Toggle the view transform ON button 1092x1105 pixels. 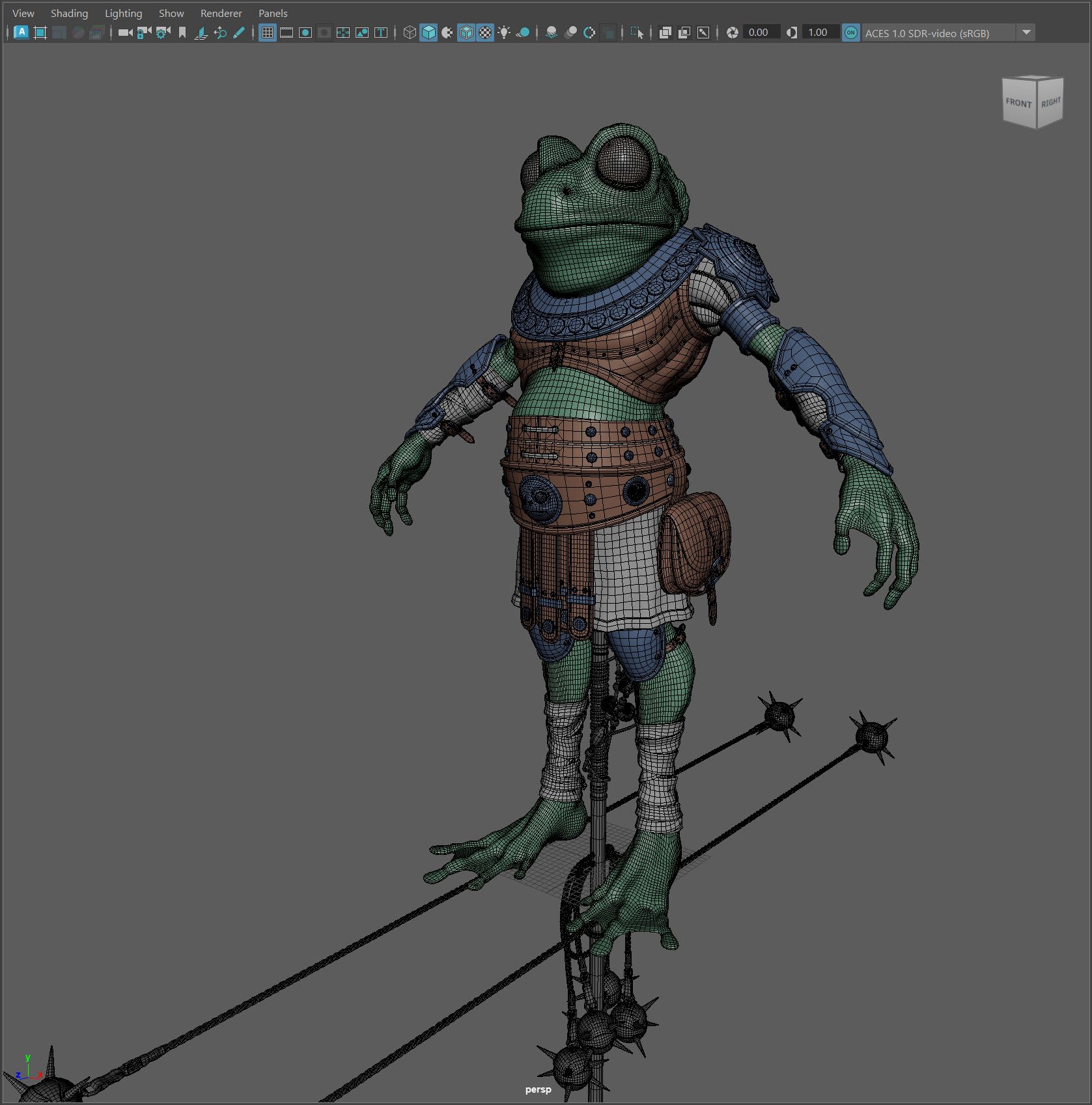point(850,33)
